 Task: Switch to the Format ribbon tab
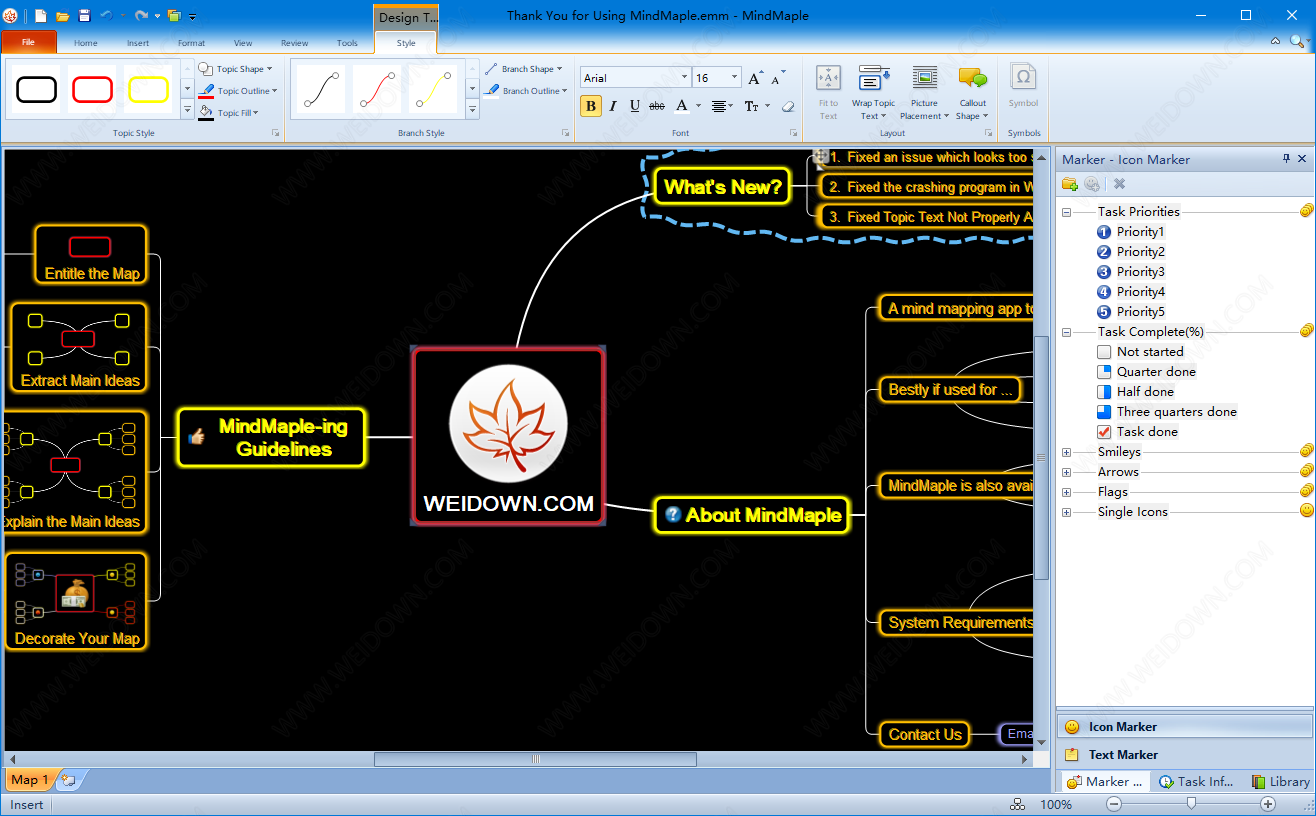[191, 43]
